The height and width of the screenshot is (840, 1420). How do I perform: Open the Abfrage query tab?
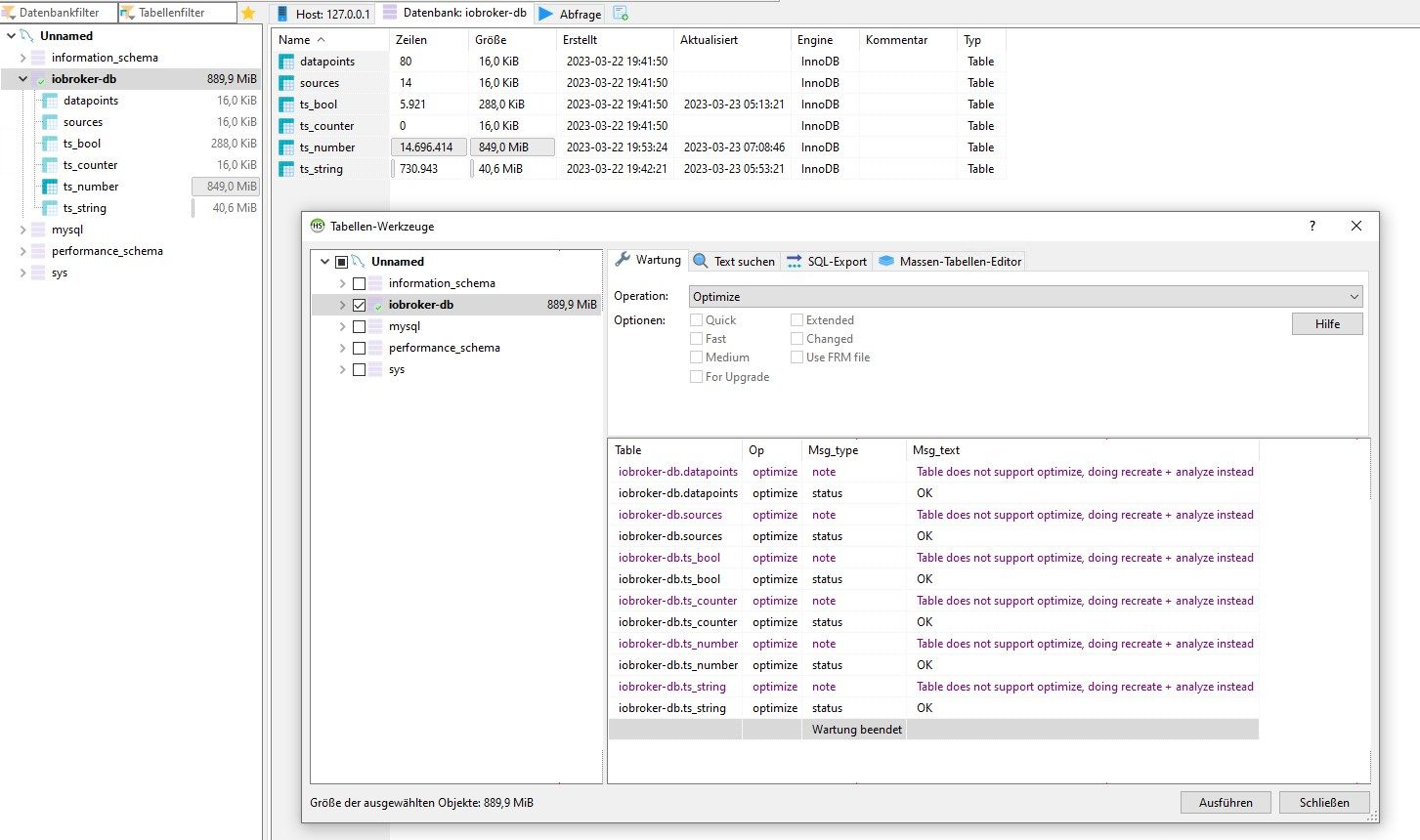click(571, 14)
